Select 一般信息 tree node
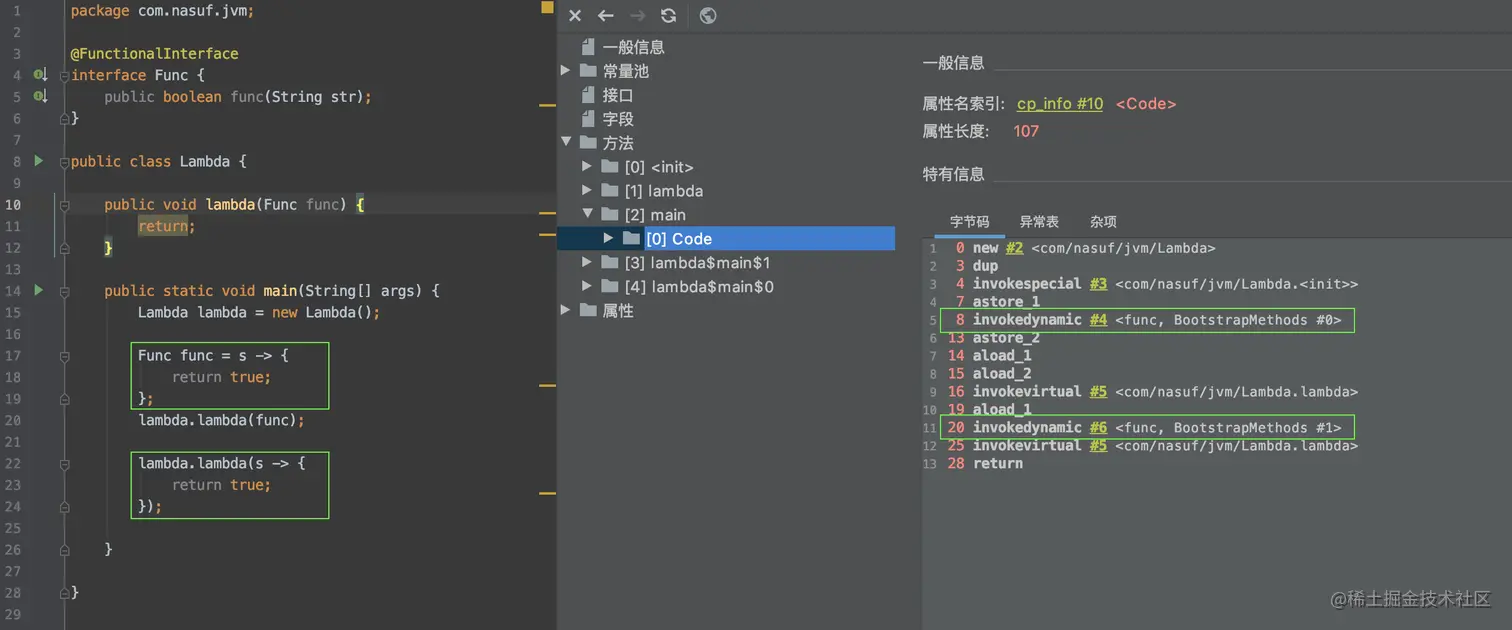Screen dimensions: 1512x630 point(633,47)
